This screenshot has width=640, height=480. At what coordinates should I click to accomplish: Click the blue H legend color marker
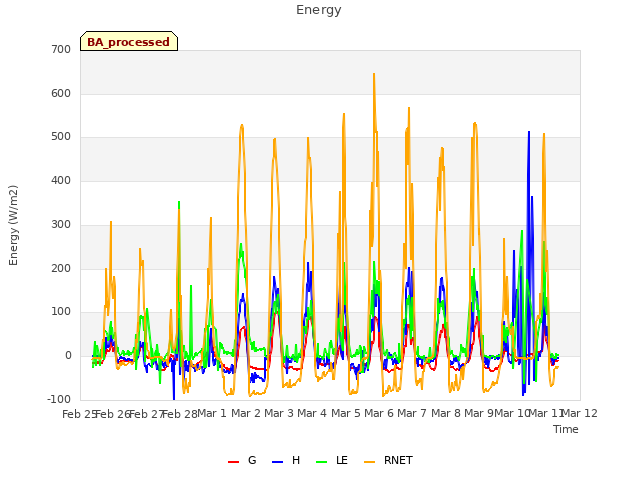point(278,462)
